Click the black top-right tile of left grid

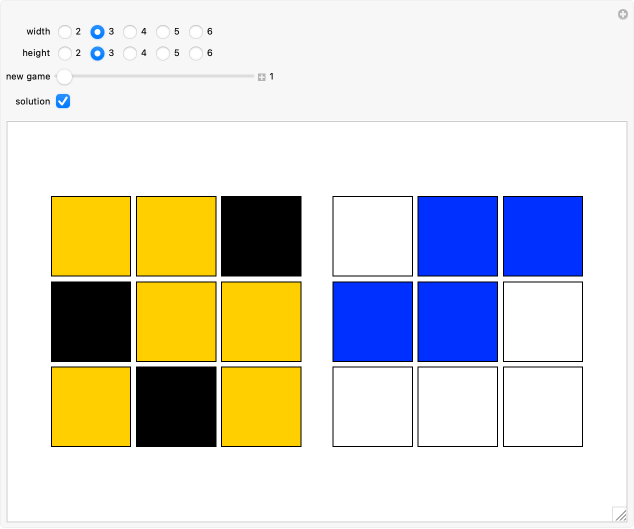coord(261,236)
